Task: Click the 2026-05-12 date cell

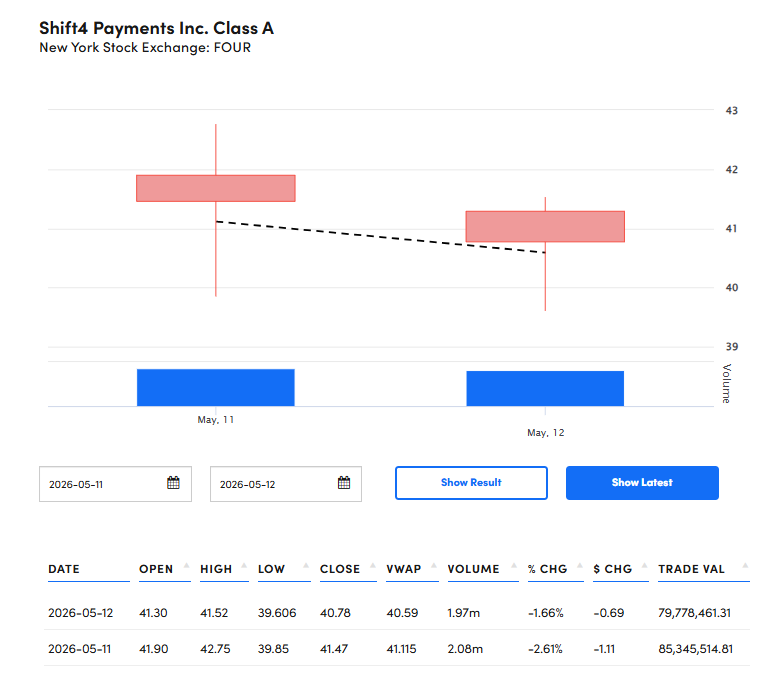Action: point(80,613)
